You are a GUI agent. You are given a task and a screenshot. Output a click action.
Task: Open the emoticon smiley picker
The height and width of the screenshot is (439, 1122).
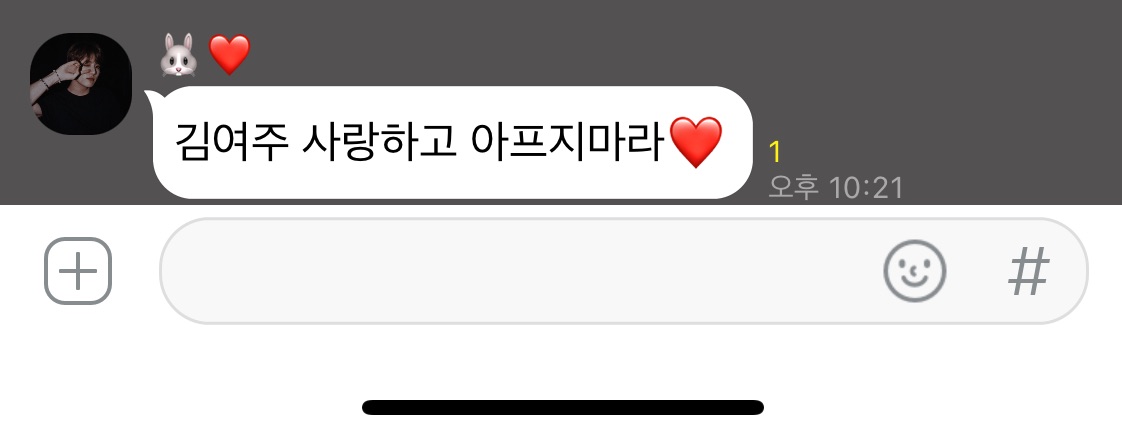point(914,271)
